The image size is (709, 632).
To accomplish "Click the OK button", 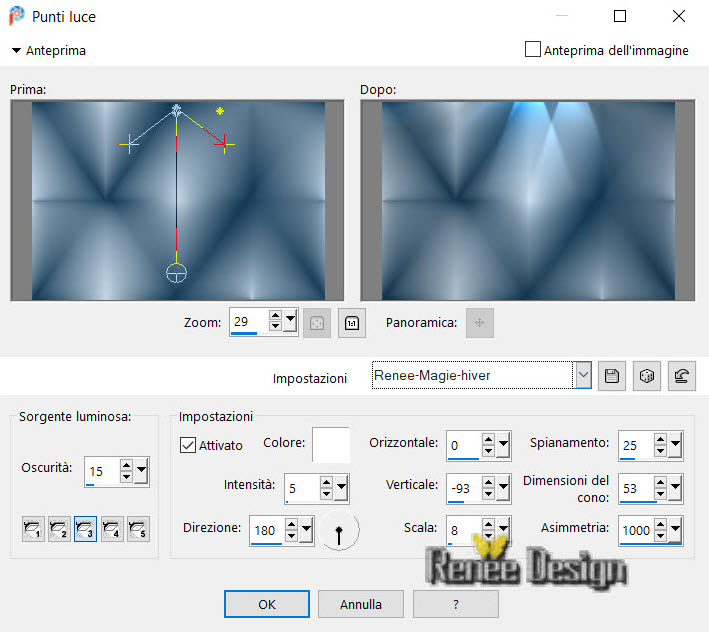I will (267, 604).
